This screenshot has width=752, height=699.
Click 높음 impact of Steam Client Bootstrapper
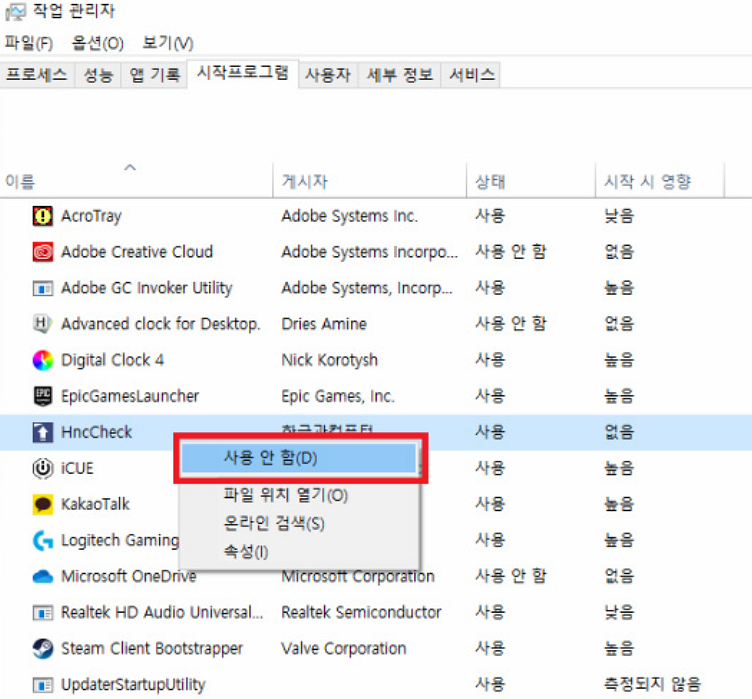point(619,649)
